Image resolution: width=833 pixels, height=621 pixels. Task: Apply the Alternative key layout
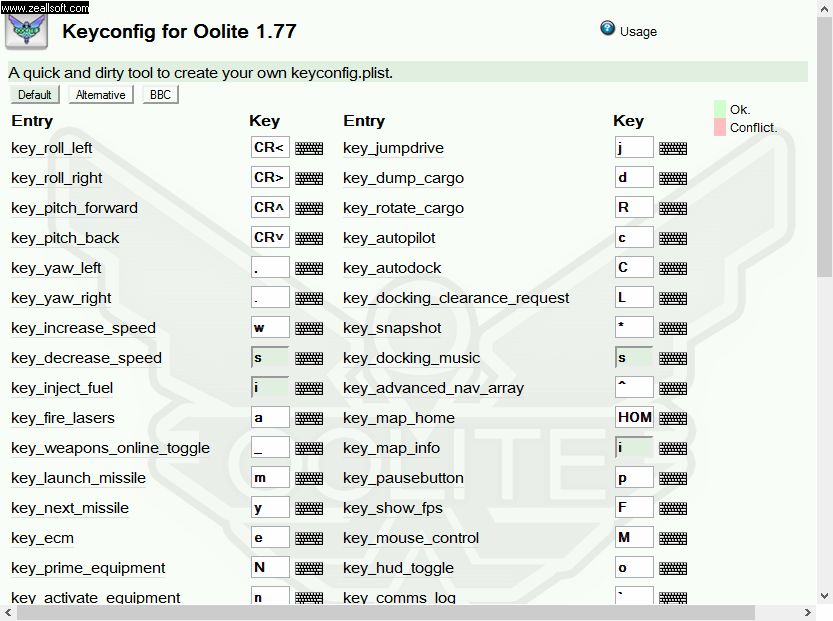click(x=101, y=95)
